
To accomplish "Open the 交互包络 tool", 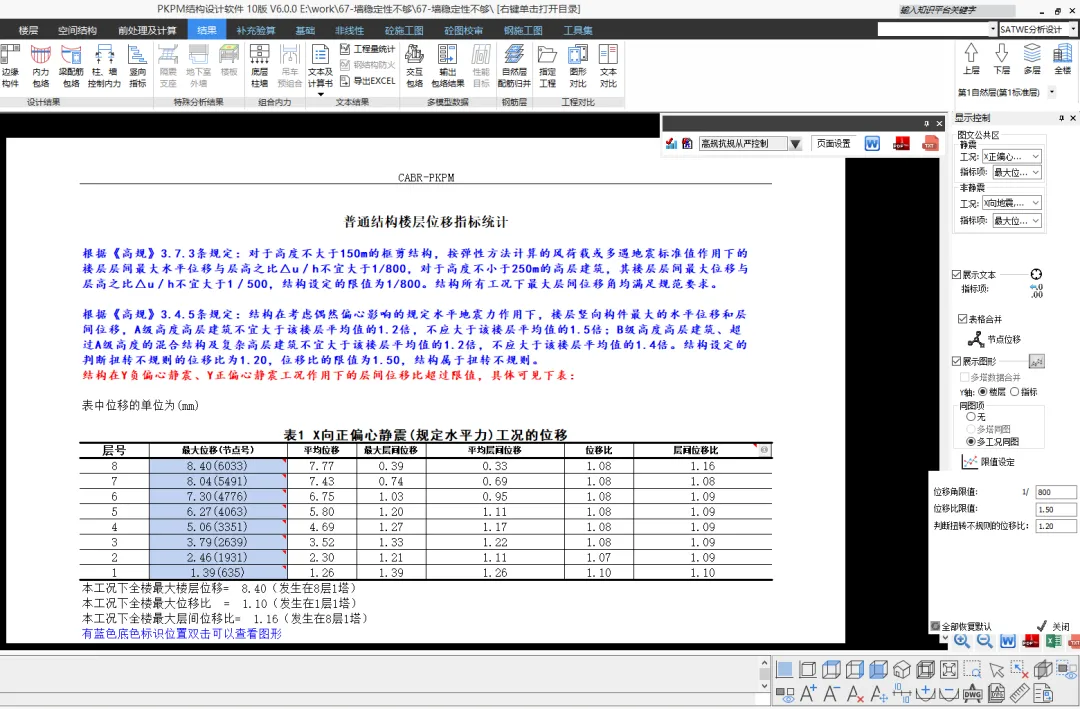I will (x=414, y=65).
